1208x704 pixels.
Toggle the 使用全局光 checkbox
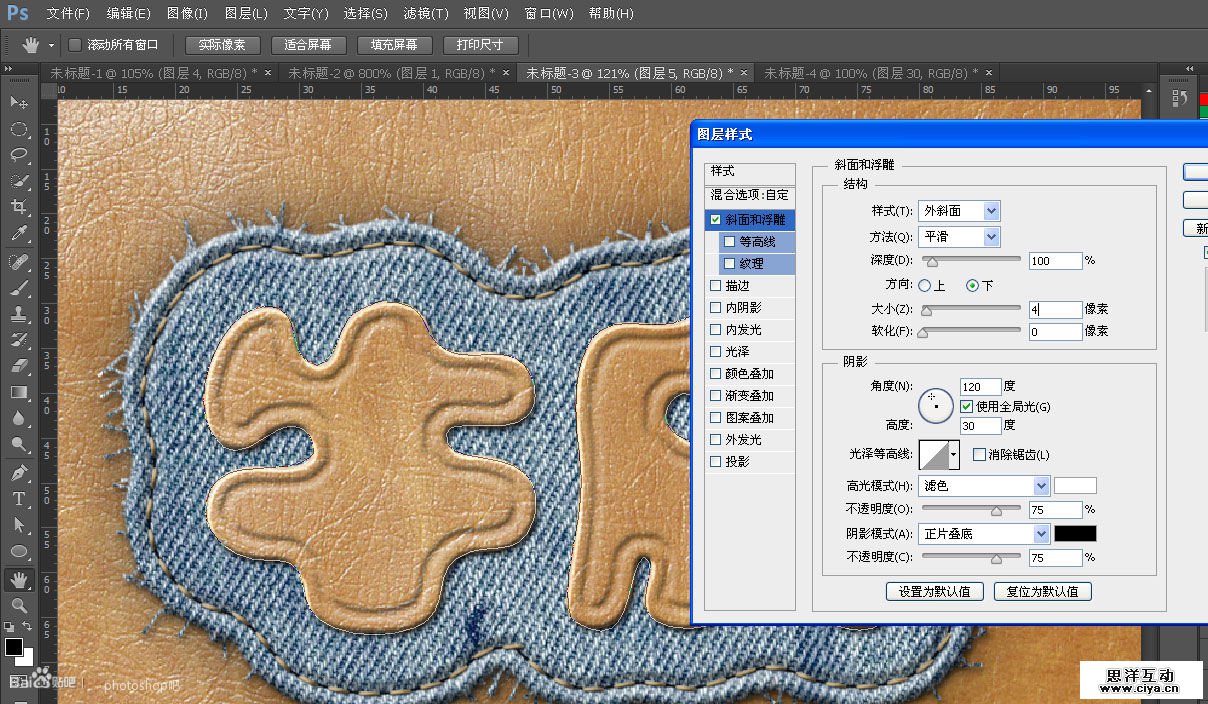[966, 407]
